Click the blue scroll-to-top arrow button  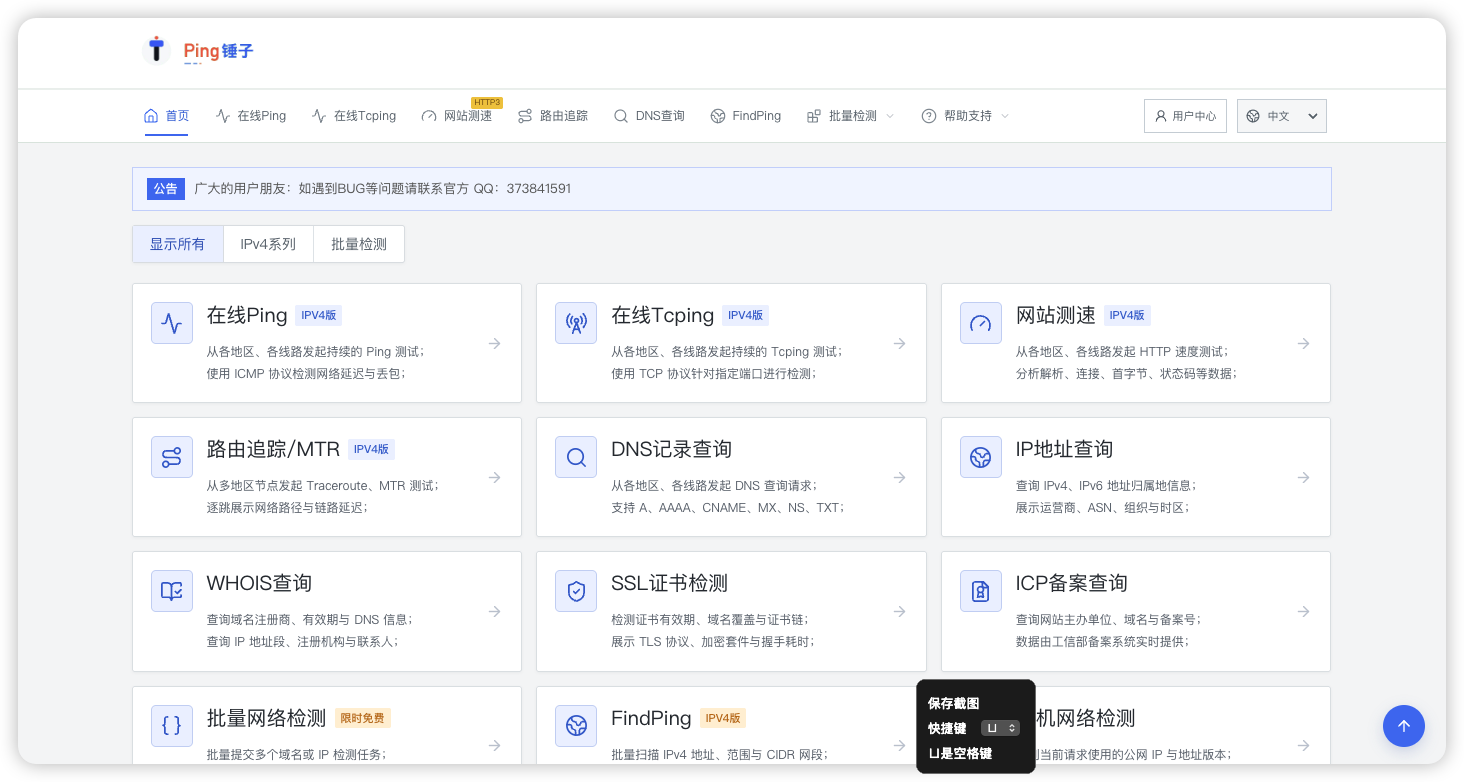(x=1404, y=726)
